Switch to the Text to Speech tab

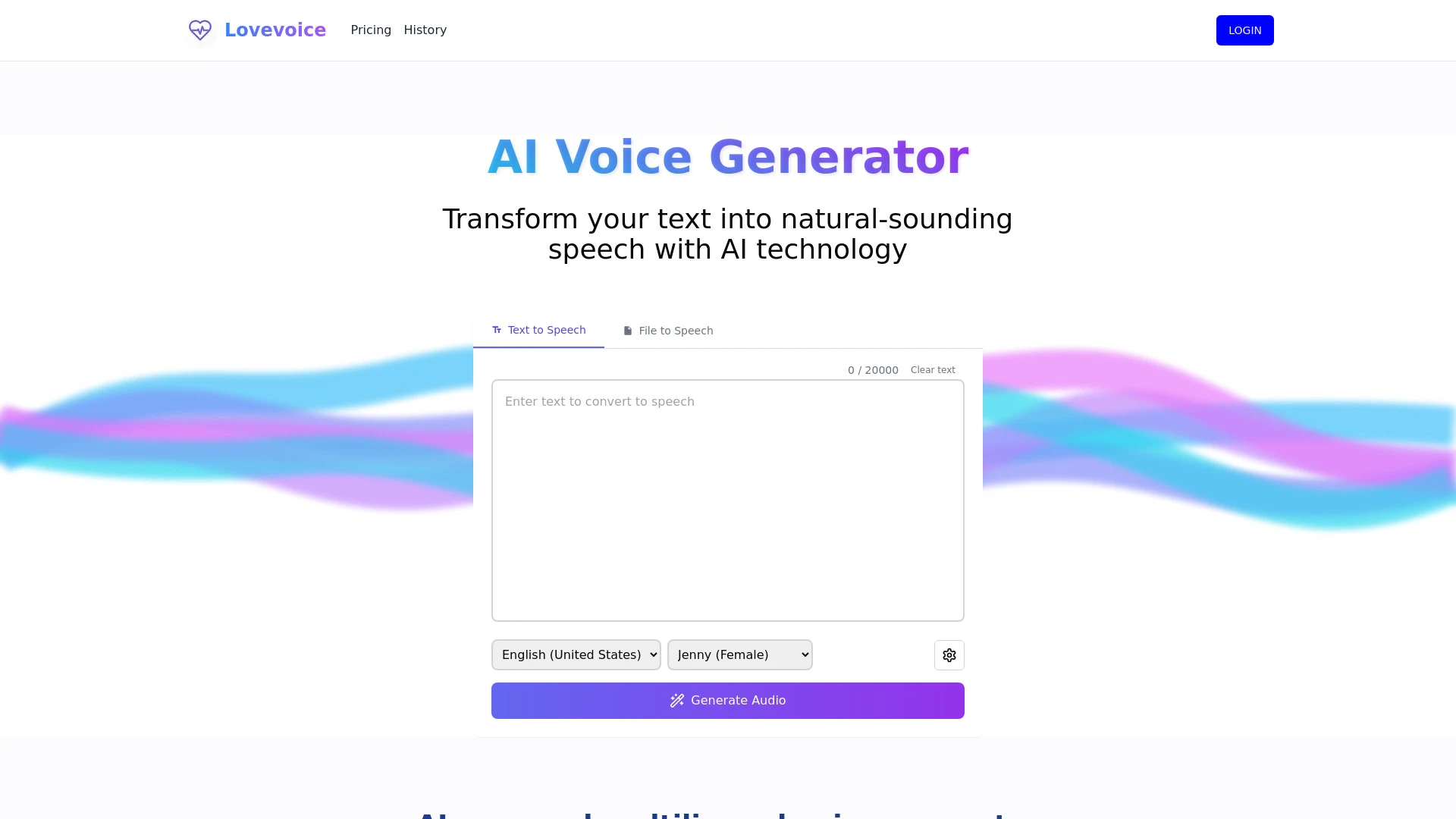pyautogui.click(x=538, y=330)
